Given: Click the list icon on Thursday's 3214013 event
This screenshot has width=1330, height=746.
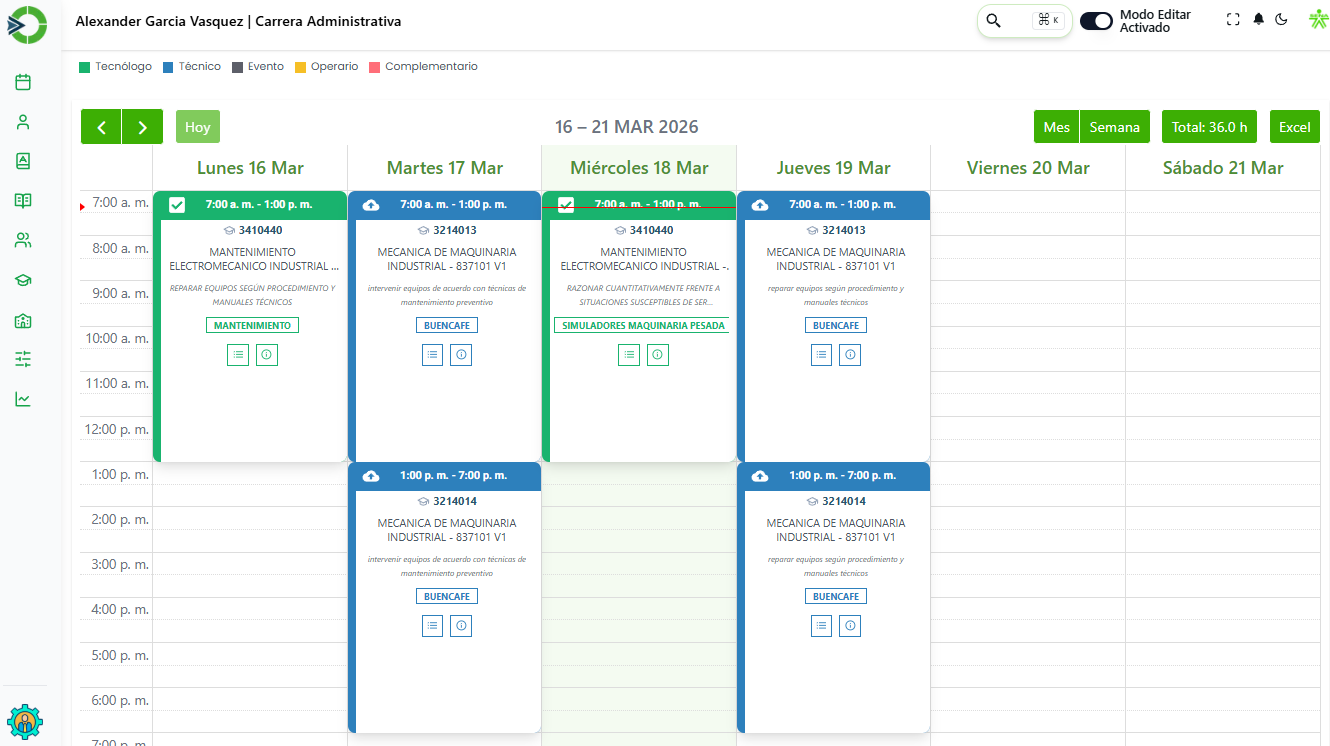Looking at the screenshot, I should pos(821,354).
